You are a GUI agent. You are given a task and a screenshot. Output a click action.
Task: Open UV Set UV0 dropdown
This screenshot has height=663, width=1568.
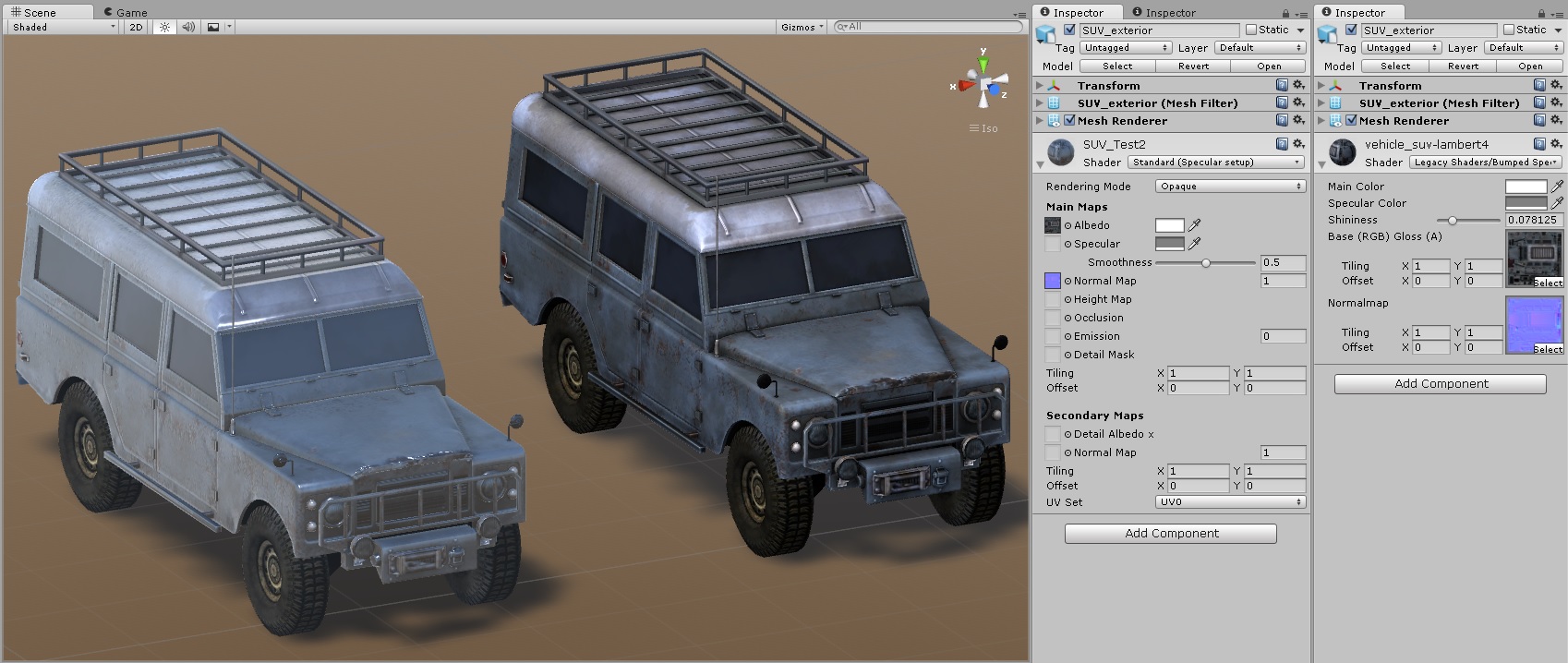1230,501
